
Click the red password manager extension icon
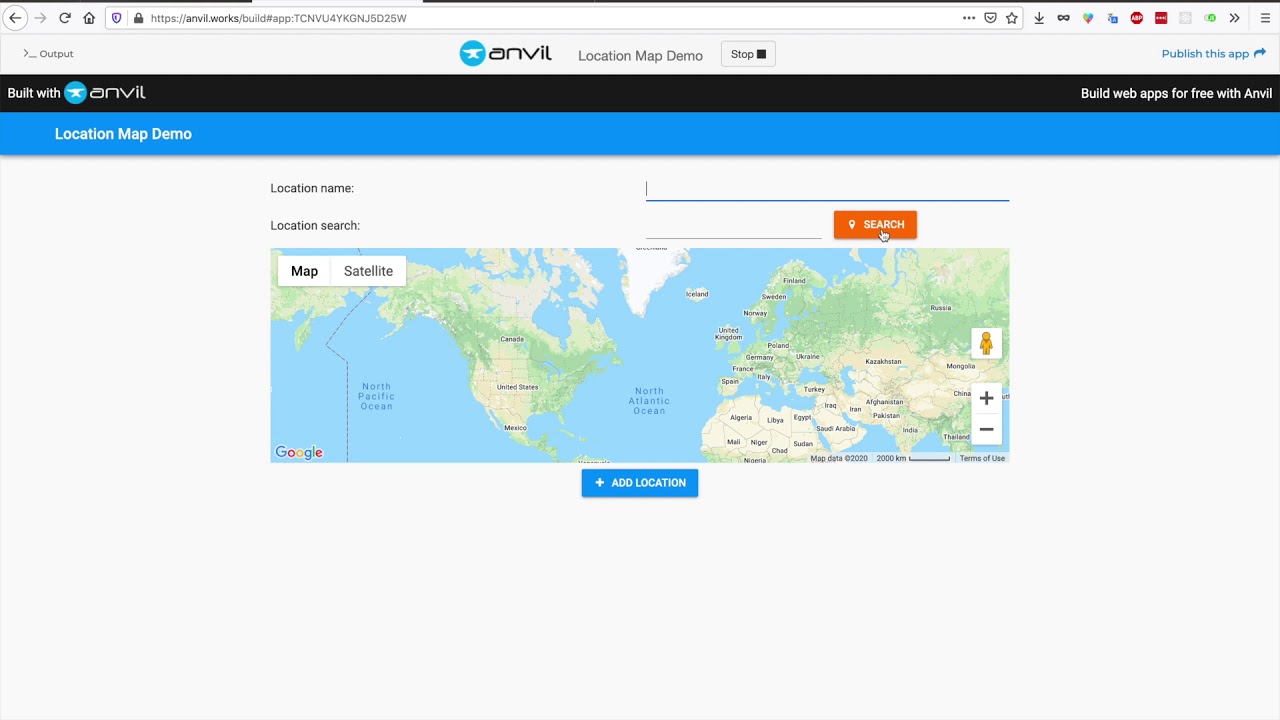1161,18
